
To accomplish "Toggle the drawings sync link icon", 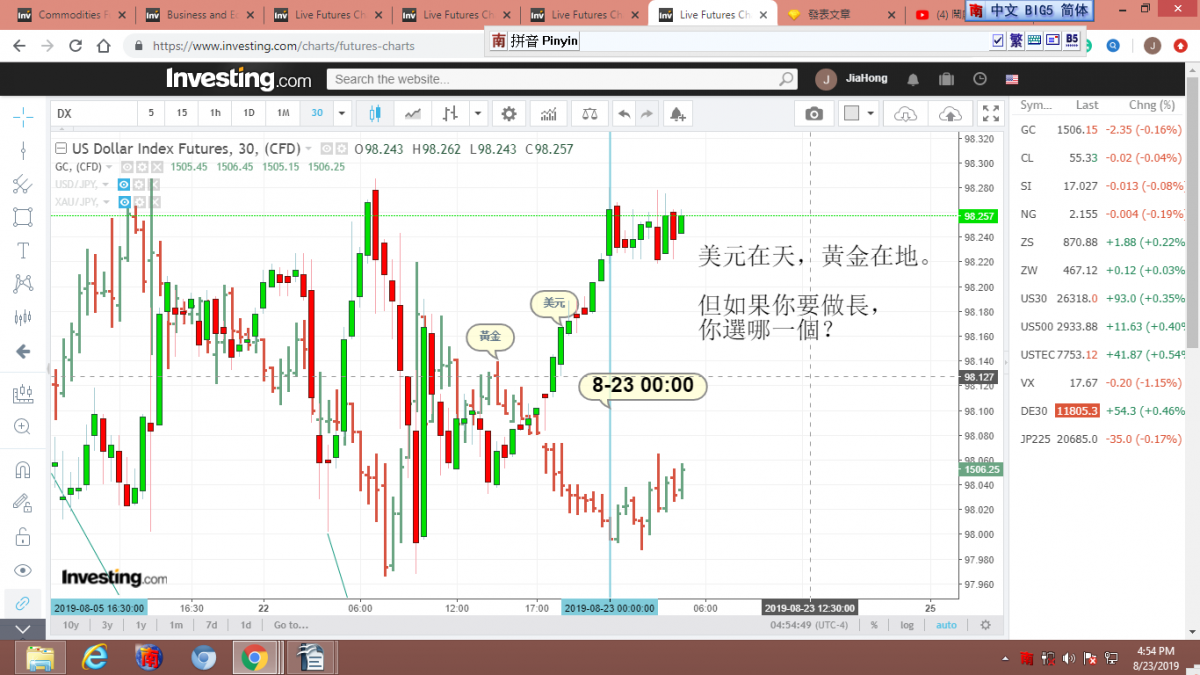I will (23, 603).
